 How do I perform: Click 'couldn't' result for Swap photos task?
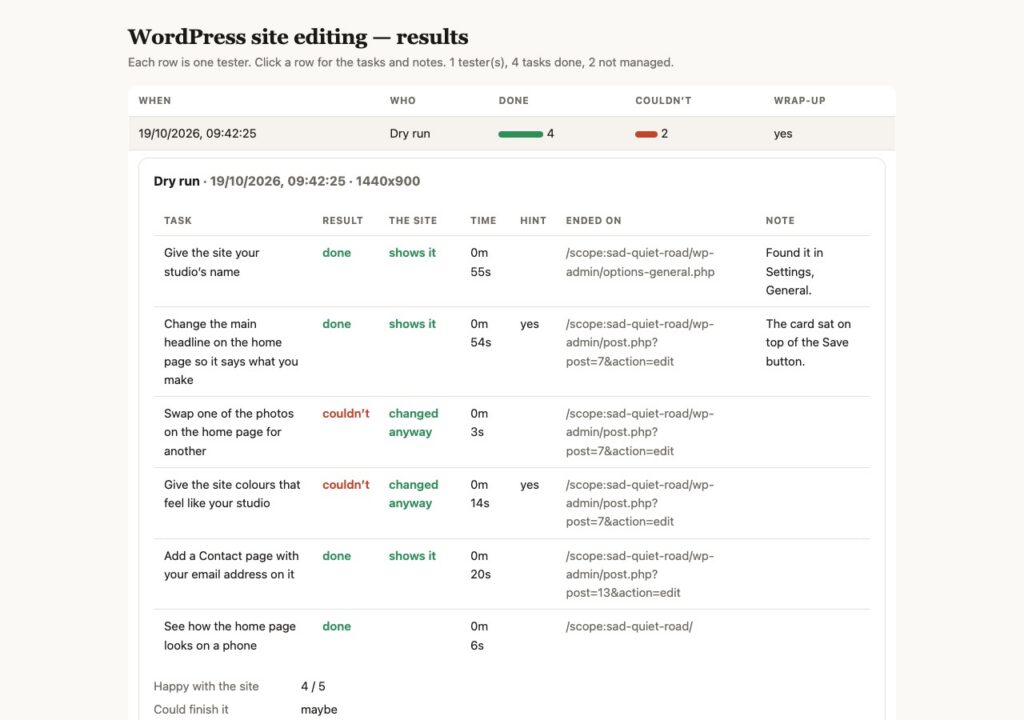pos(345,414)
